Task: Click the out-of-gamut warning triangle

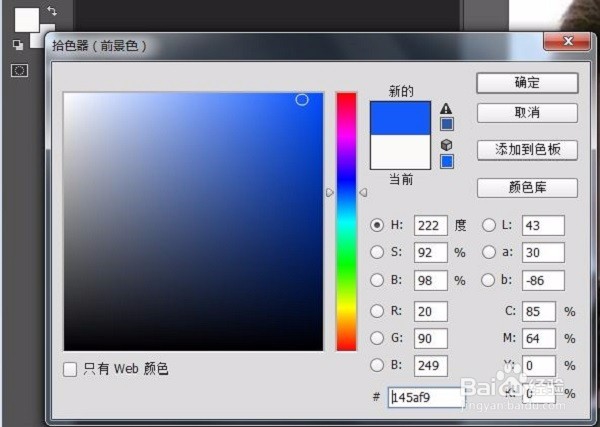Action: (446, 109)
